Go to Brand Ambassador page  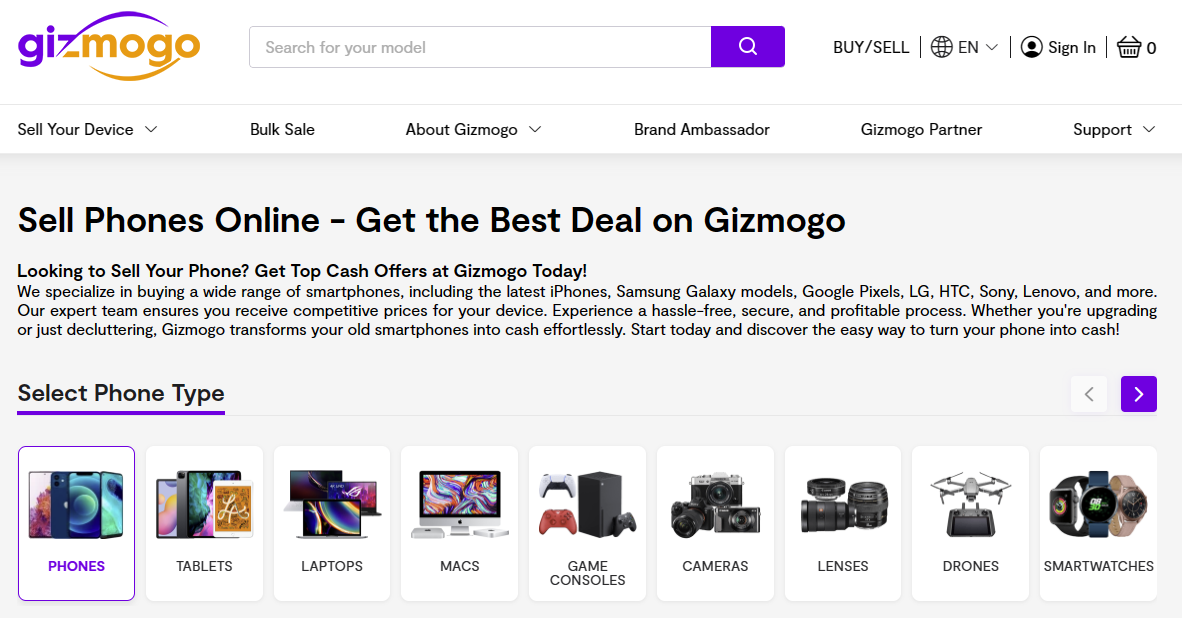(x=702, y=129)
